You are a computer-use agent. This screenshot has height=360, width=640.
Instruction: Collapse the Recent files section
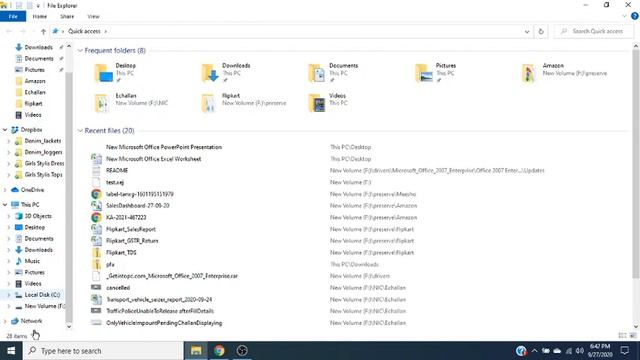click(x=80, y=131)
